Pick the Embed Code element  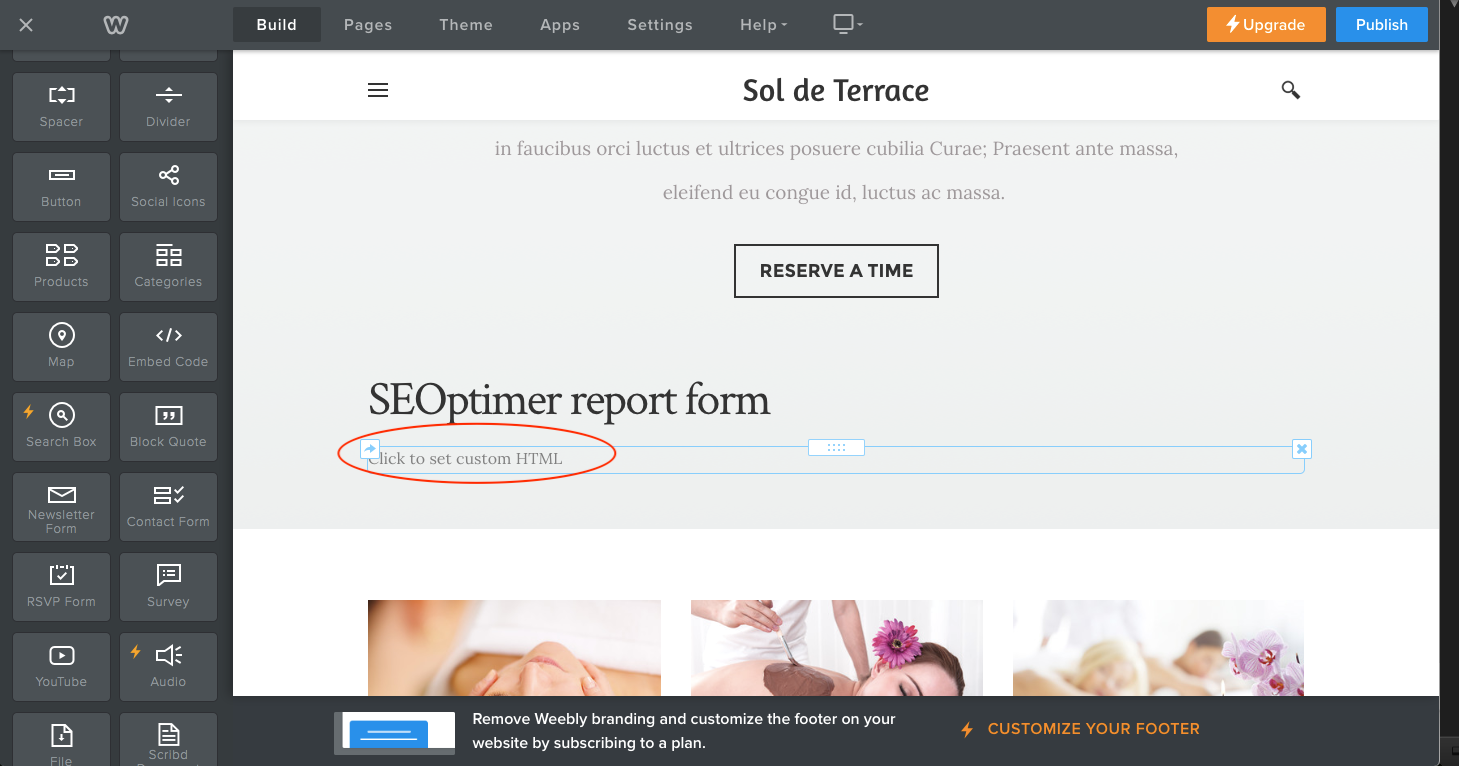click(168, 346)
